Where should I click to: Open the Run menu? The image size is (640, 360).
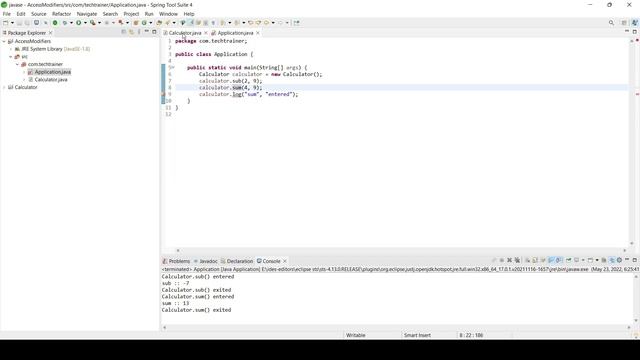coord(149,14)
